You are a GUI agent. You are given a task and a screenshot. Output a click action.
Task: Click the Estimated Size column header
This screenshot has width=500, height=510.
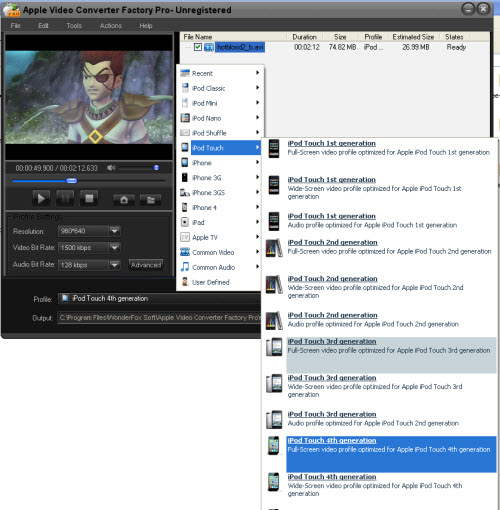click(413, 37)
